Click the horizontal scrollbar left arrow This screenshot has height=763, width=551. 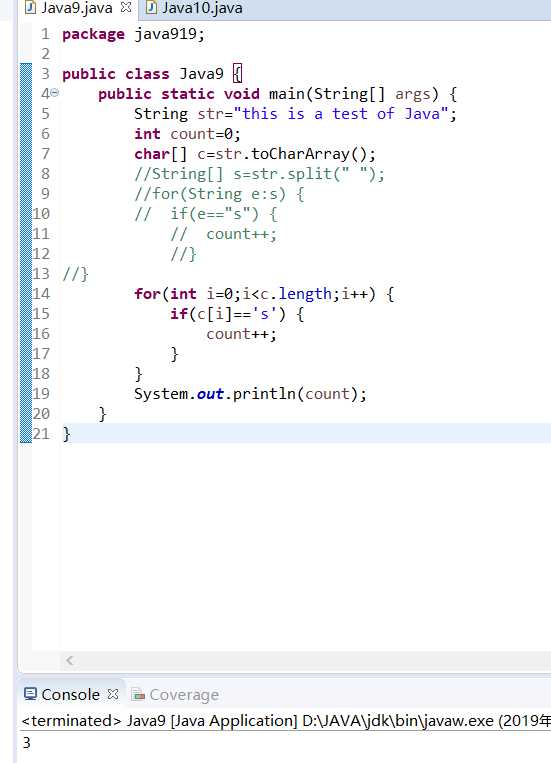[70, 660]
